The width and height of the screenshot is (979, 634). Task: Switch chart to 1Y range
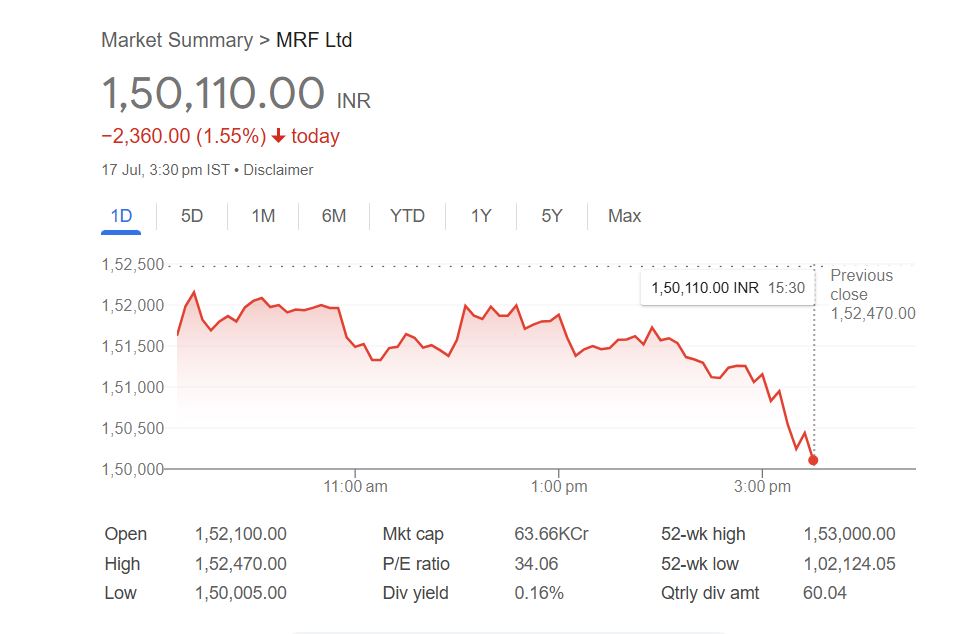(481, 216)
